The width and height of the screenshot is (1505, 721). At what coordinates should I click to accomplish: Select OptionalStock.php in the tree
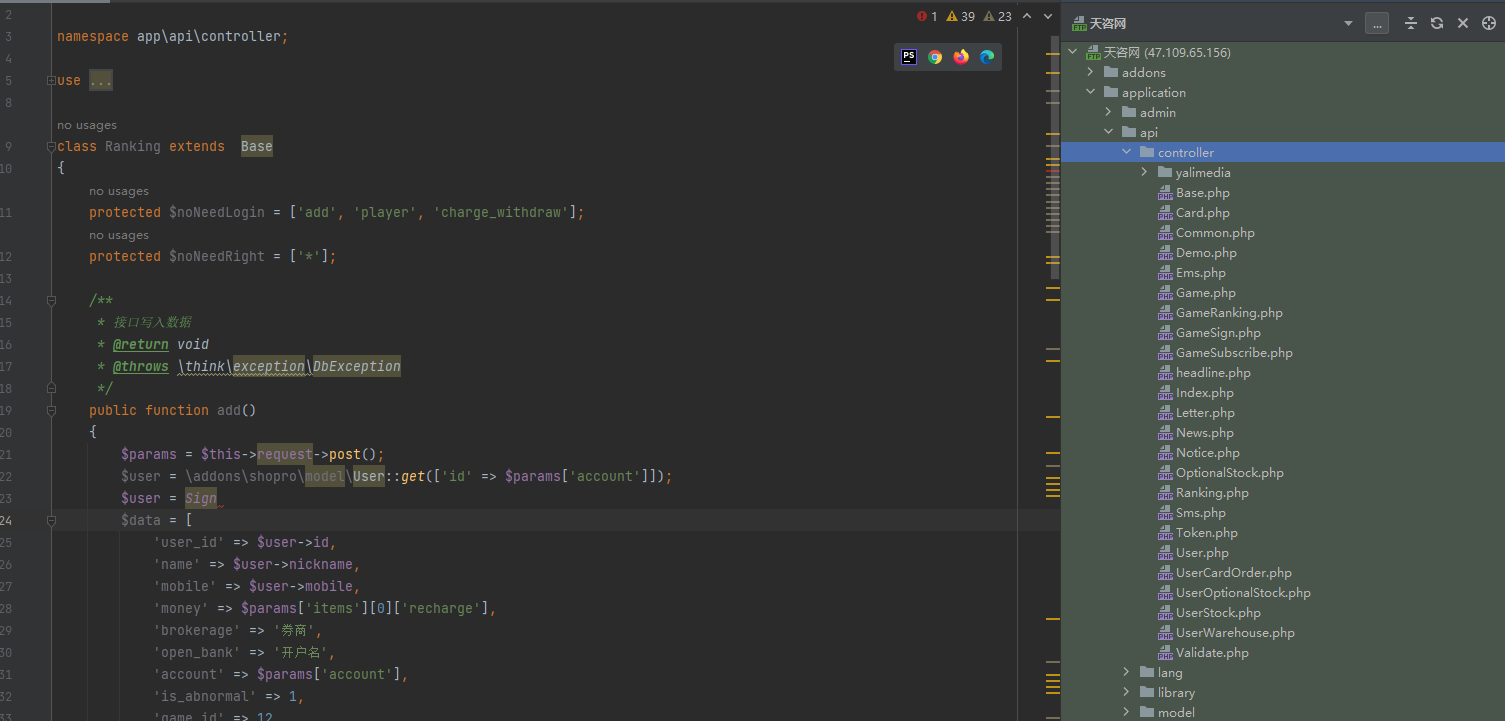(1230, 472)
